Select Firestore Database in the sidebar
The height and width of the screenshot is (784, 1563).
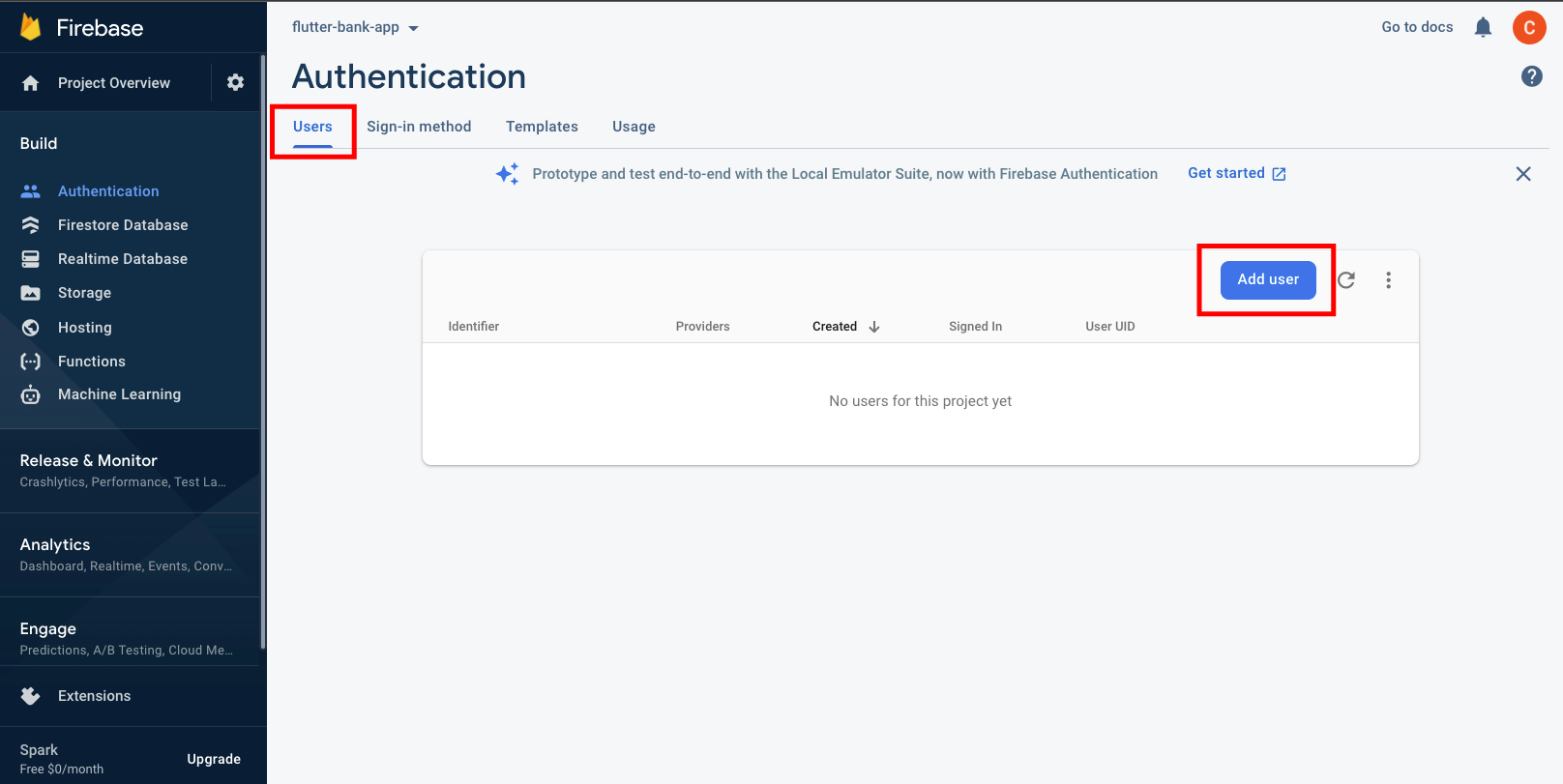(x=123, y=225)
